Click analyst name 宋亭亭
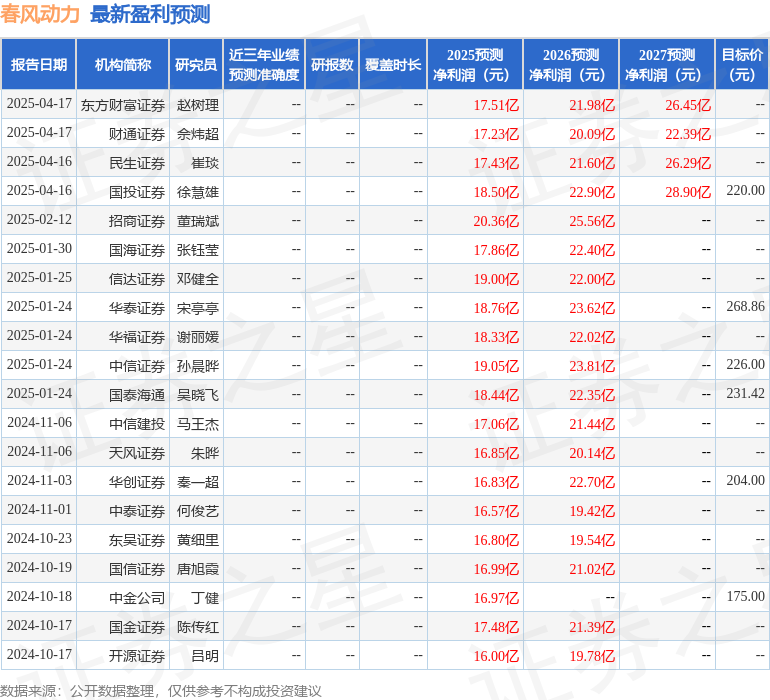This screenshot has height=700, width=770. (198, 307)
